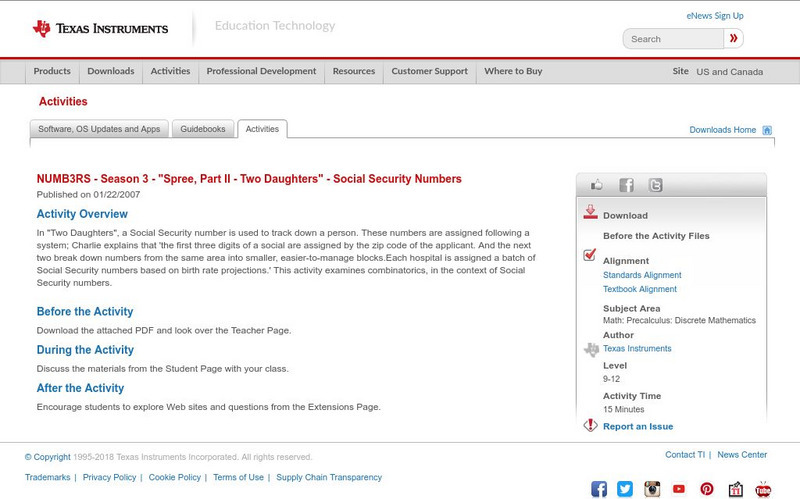Click the Report an Issue link

638,427
